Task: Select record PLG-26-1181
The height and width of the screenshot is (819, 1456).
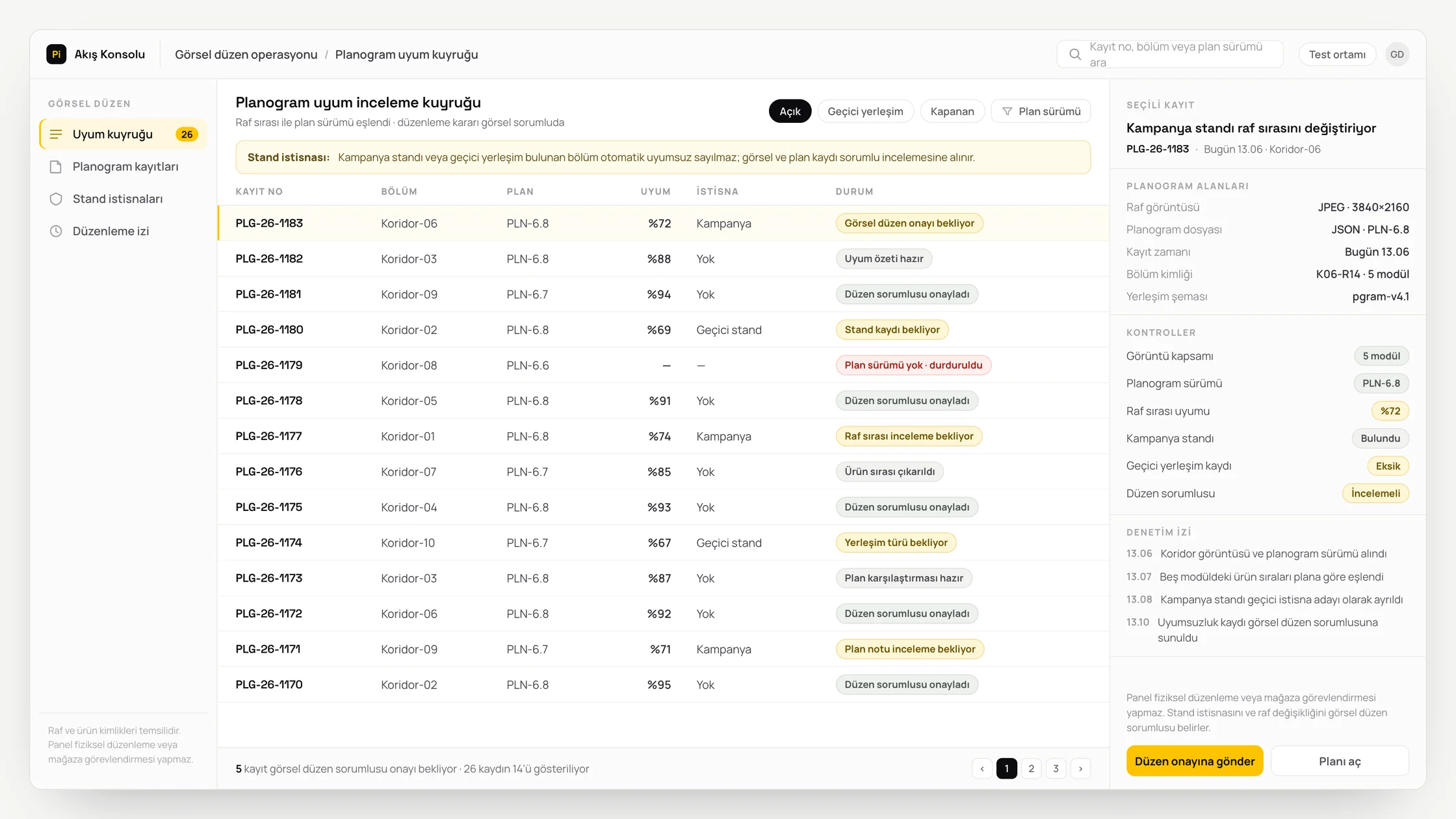Action: [663, 294]
